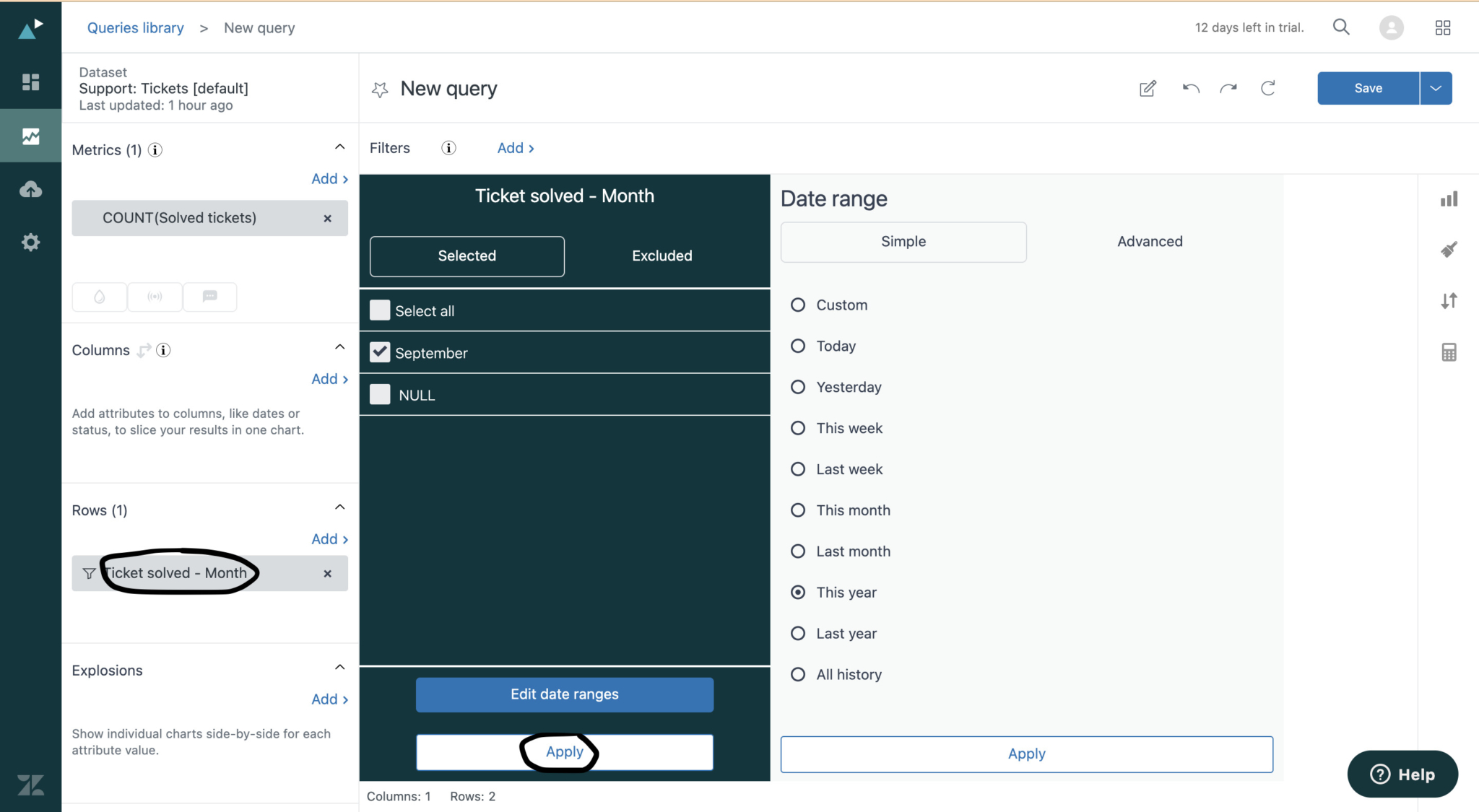This screenshot has width=1479, height=812.
Task: Open search with the magnifying glass icon
Action: [x=1341, y=27]
